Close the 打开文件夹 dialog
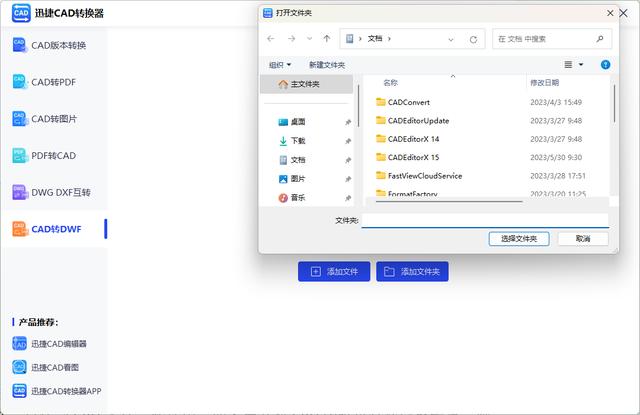 610,13
